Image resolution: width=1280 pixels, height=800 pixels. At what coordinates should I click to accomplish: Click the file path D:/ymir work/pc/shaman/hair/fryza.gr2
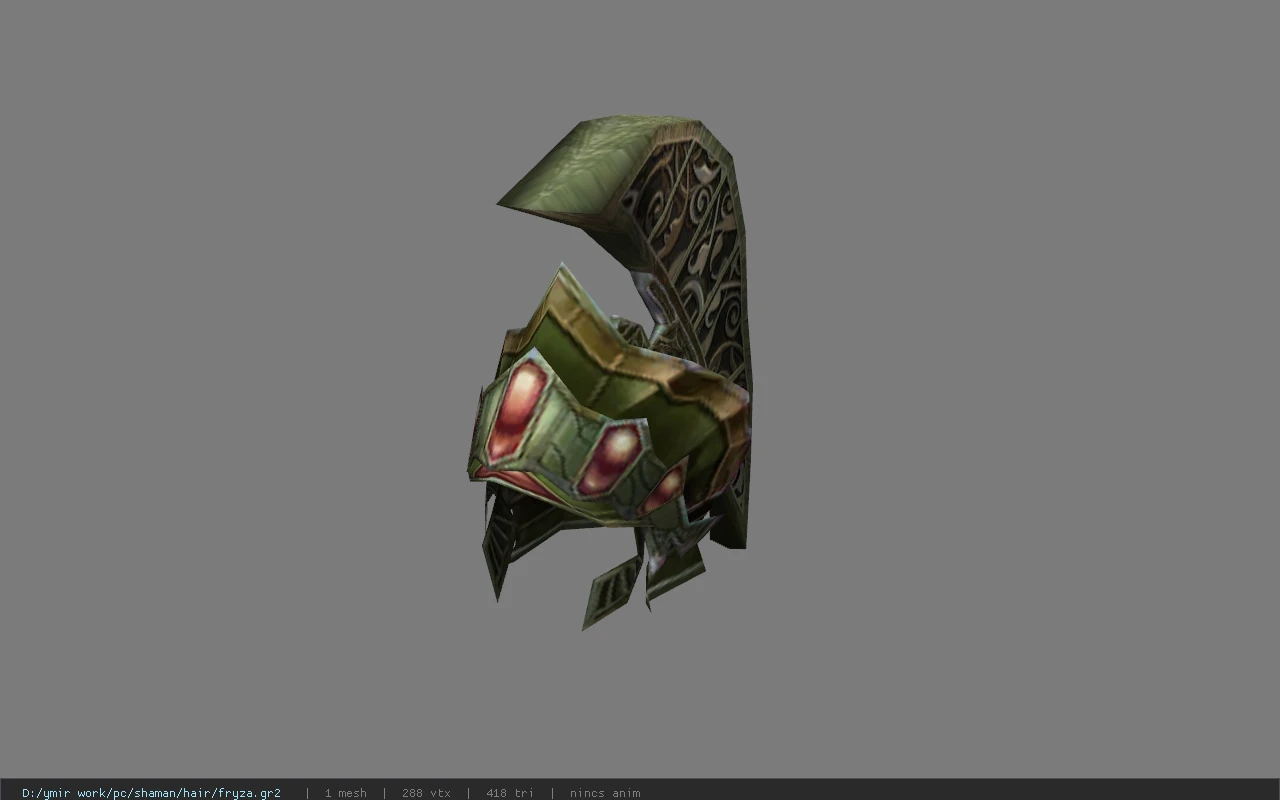coord(151,793)
